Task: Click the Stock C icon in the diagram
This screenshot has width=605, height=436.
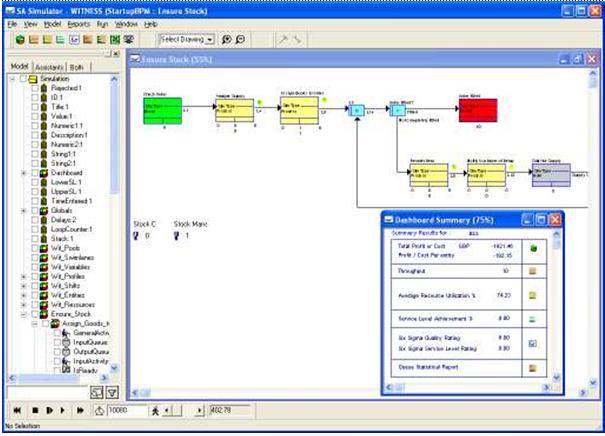Action: coord(136,236)
